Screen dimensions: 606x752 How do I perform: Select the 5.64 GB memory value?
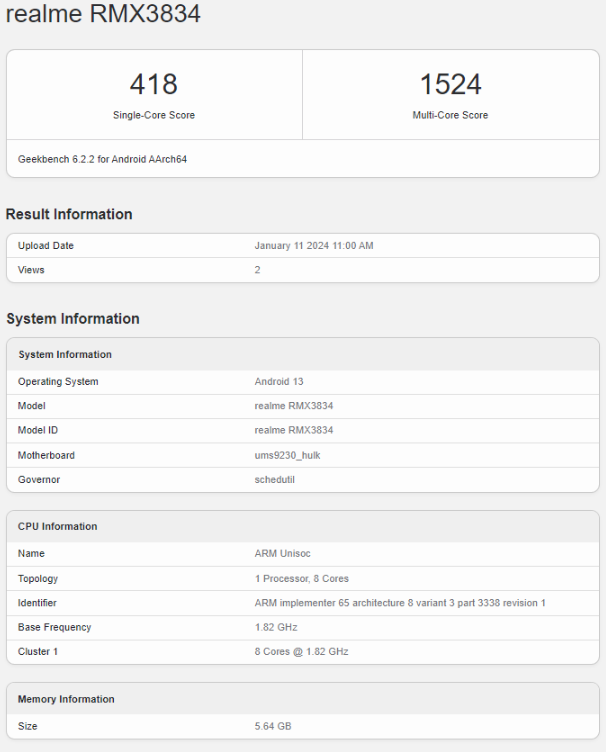(273, 726)
